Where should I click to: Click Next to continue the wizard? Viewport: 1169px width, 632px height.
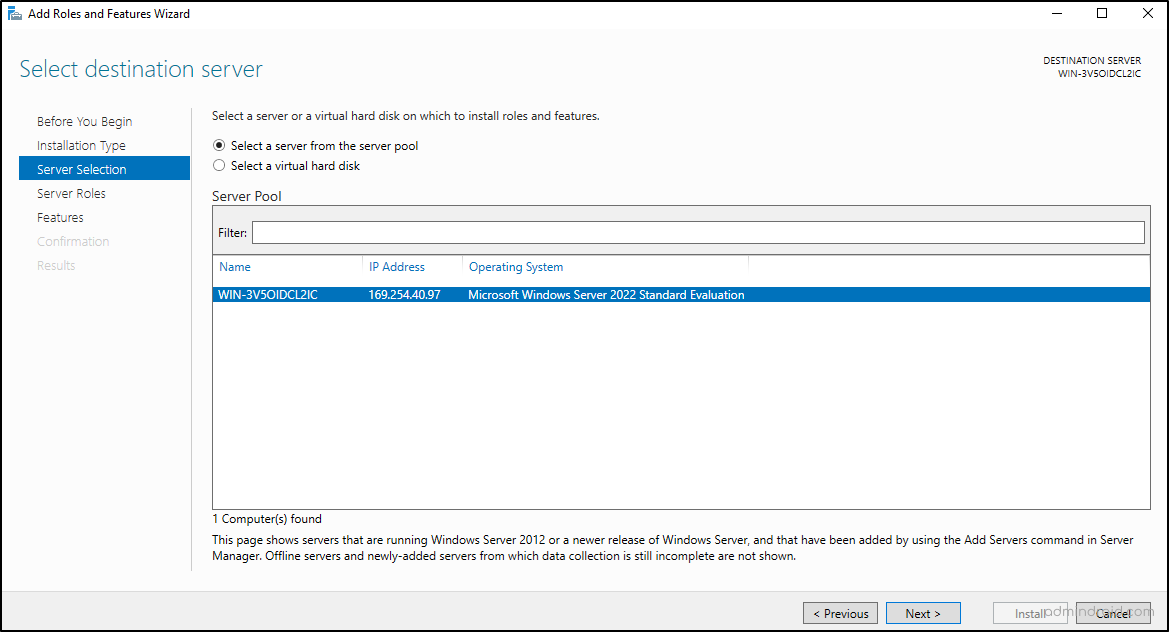[x=922, y=613]
